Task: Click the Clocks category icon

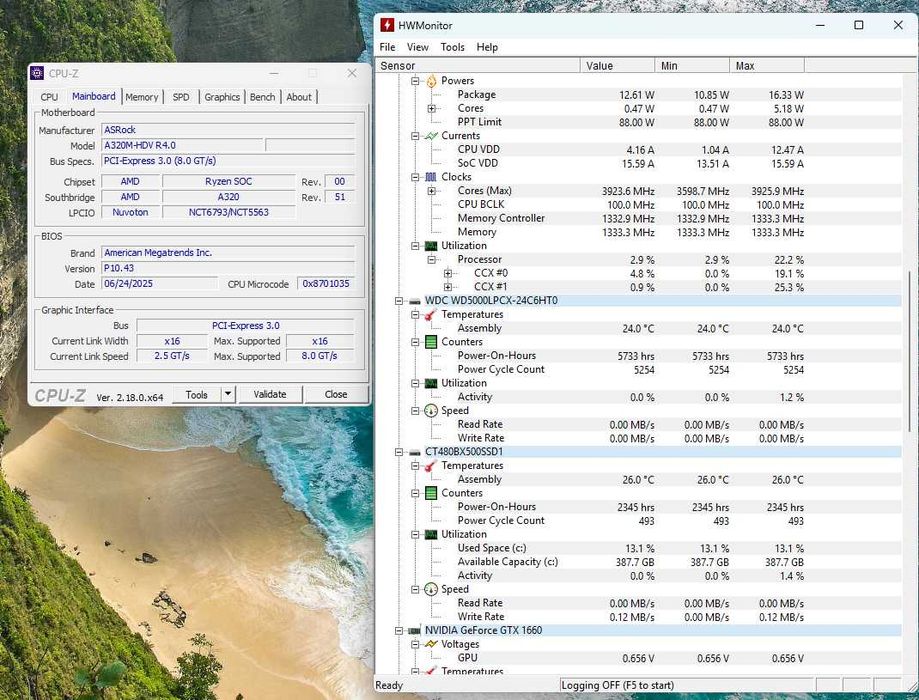Action: click(x=431, y=177)
